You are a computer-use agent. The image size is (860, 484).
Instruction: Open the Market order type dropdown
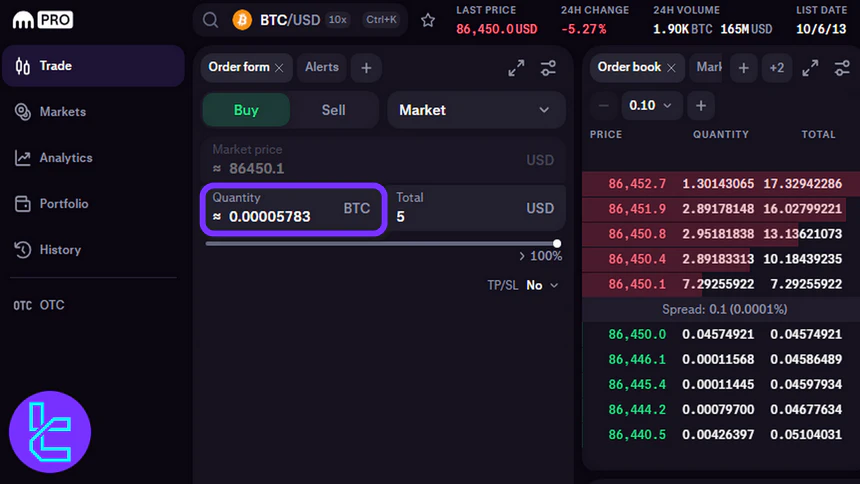(476, 110)
